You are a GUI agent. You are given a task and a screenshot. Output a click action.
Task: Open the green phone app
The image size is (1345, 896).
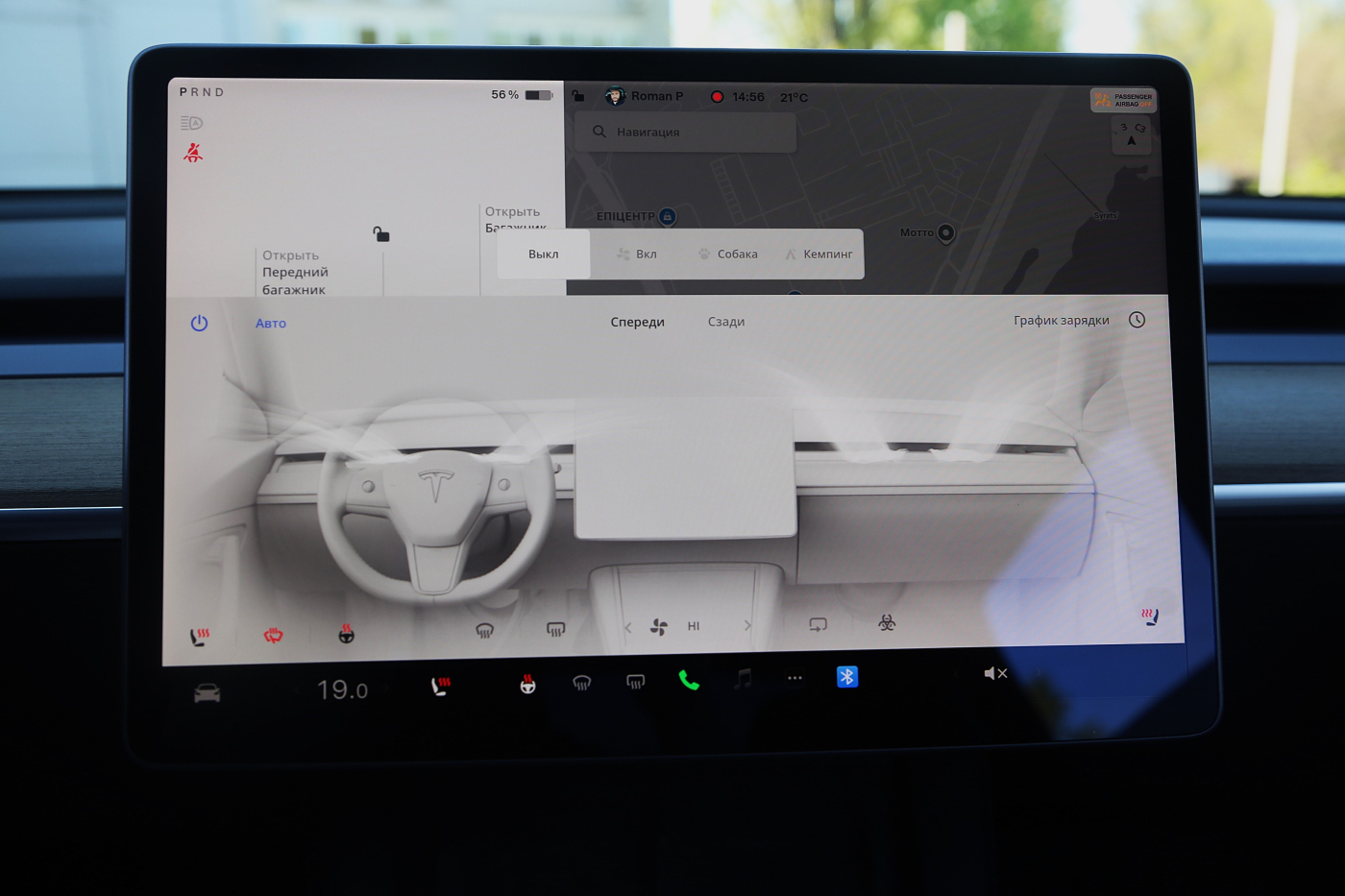point(689,681)
